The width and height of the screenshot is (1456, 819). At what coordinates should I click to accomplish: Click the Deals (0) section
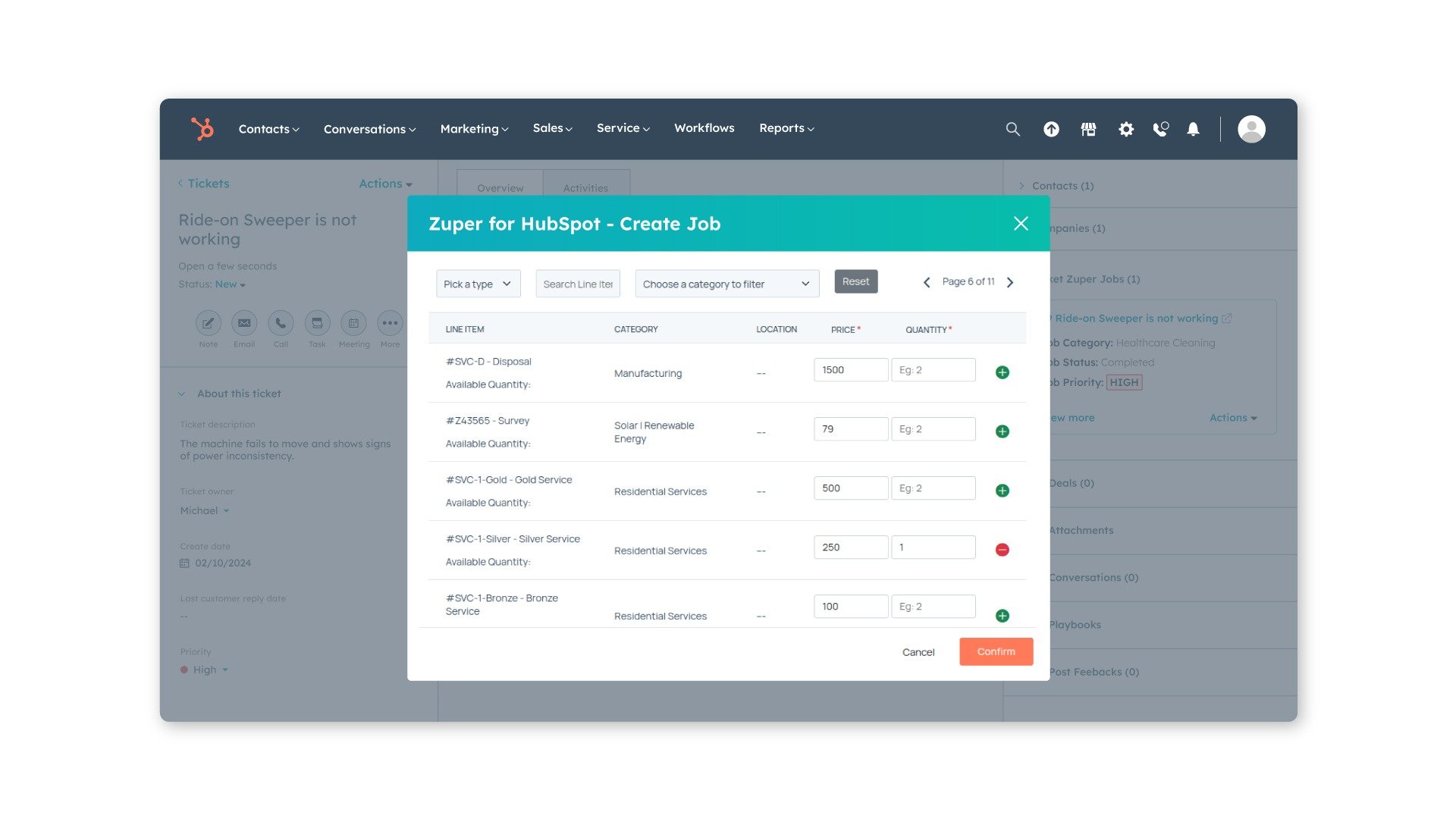pyautogui.click(x=1071, y=483)
